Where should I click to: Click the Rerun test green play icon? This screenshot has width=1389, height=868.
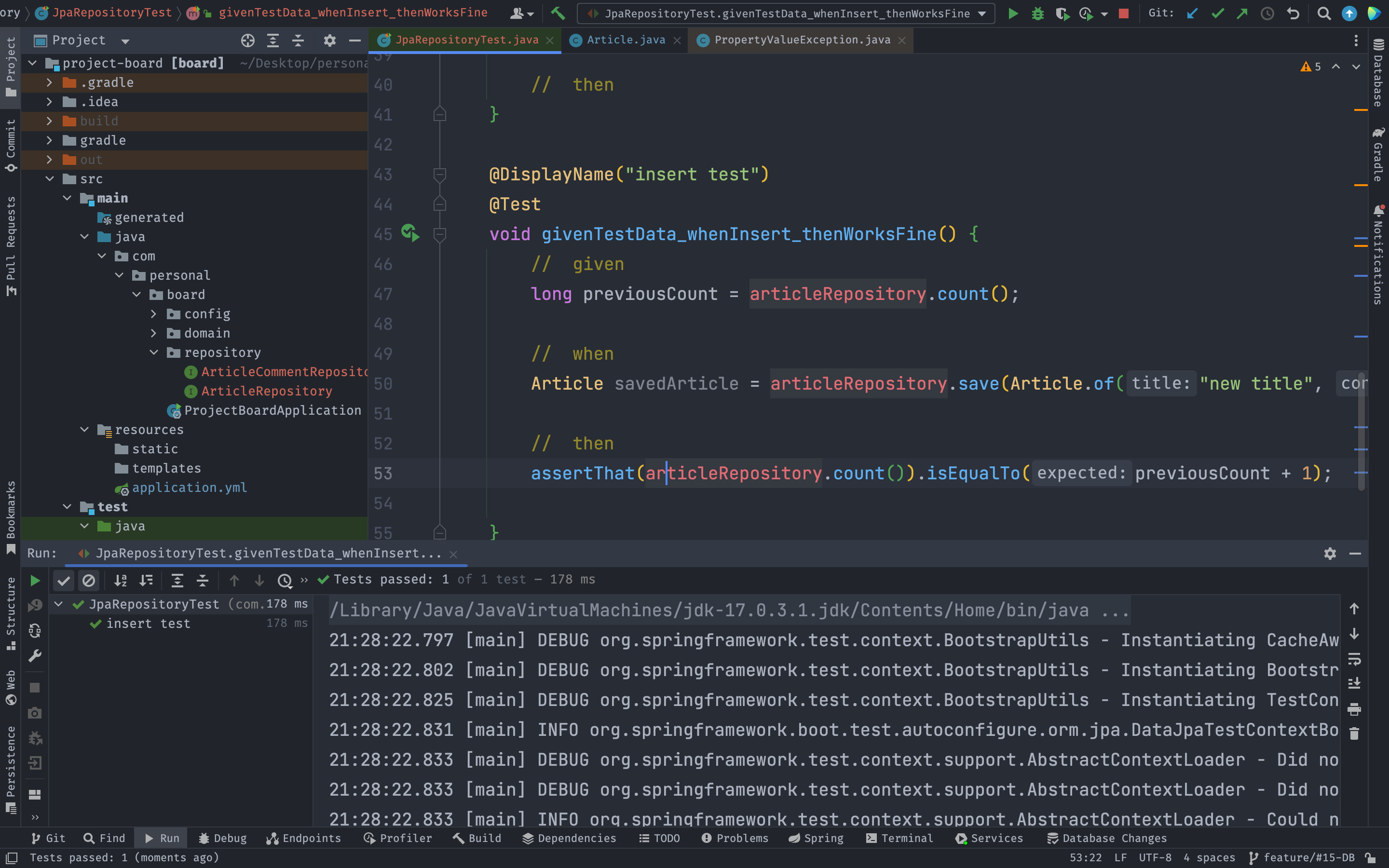click(x=35, y=581)
